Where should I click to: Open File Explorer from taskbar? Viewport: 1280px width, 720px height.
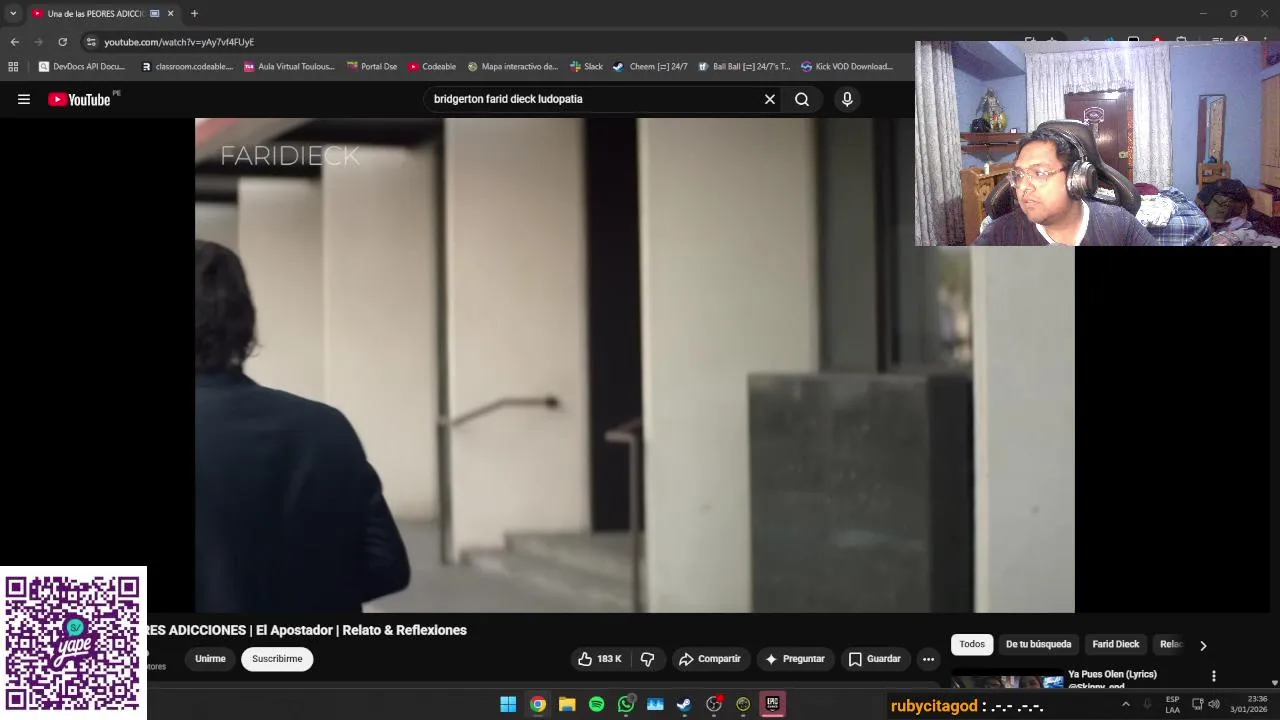click(x=567, y=704)
